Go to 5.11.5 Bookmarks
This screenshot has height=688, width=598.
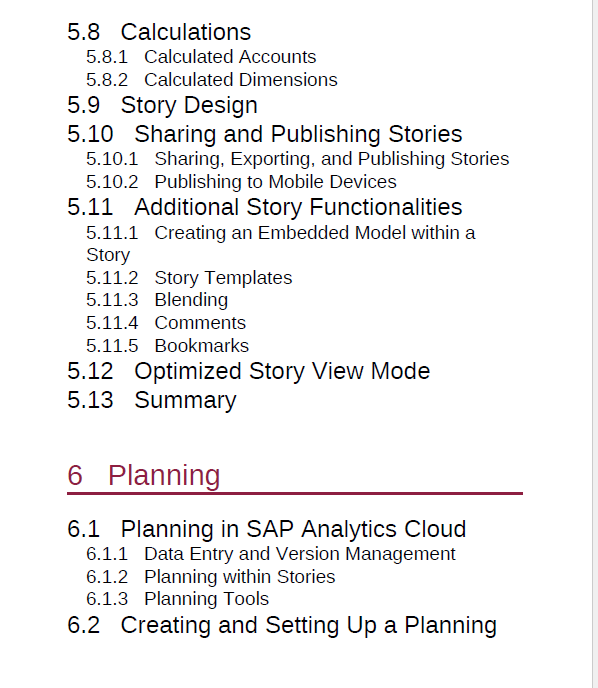(x=167, y=346)
